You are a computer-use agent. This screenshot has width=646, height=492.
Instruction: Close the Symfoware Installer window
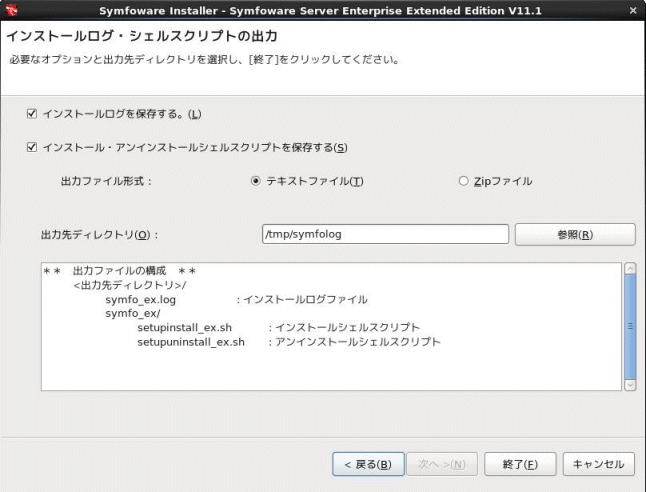[x=633, y=10]
